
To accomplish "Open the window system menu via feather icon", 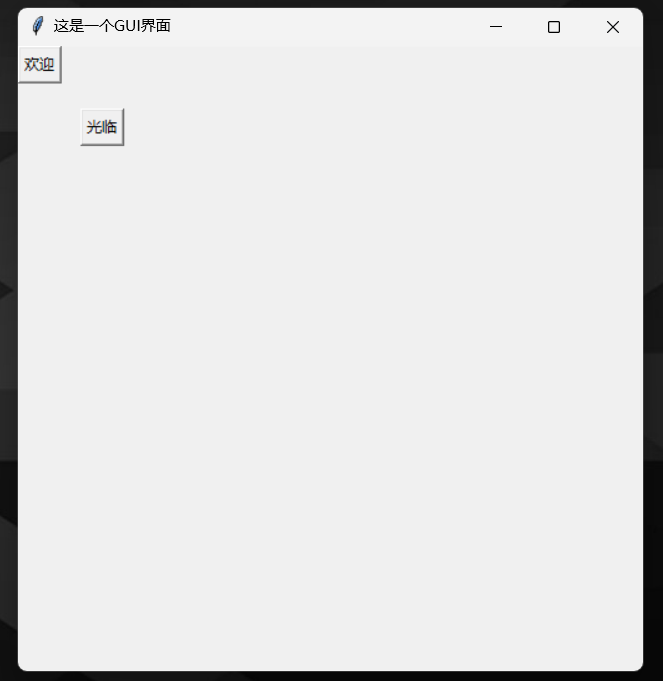I will click(38, 26).
